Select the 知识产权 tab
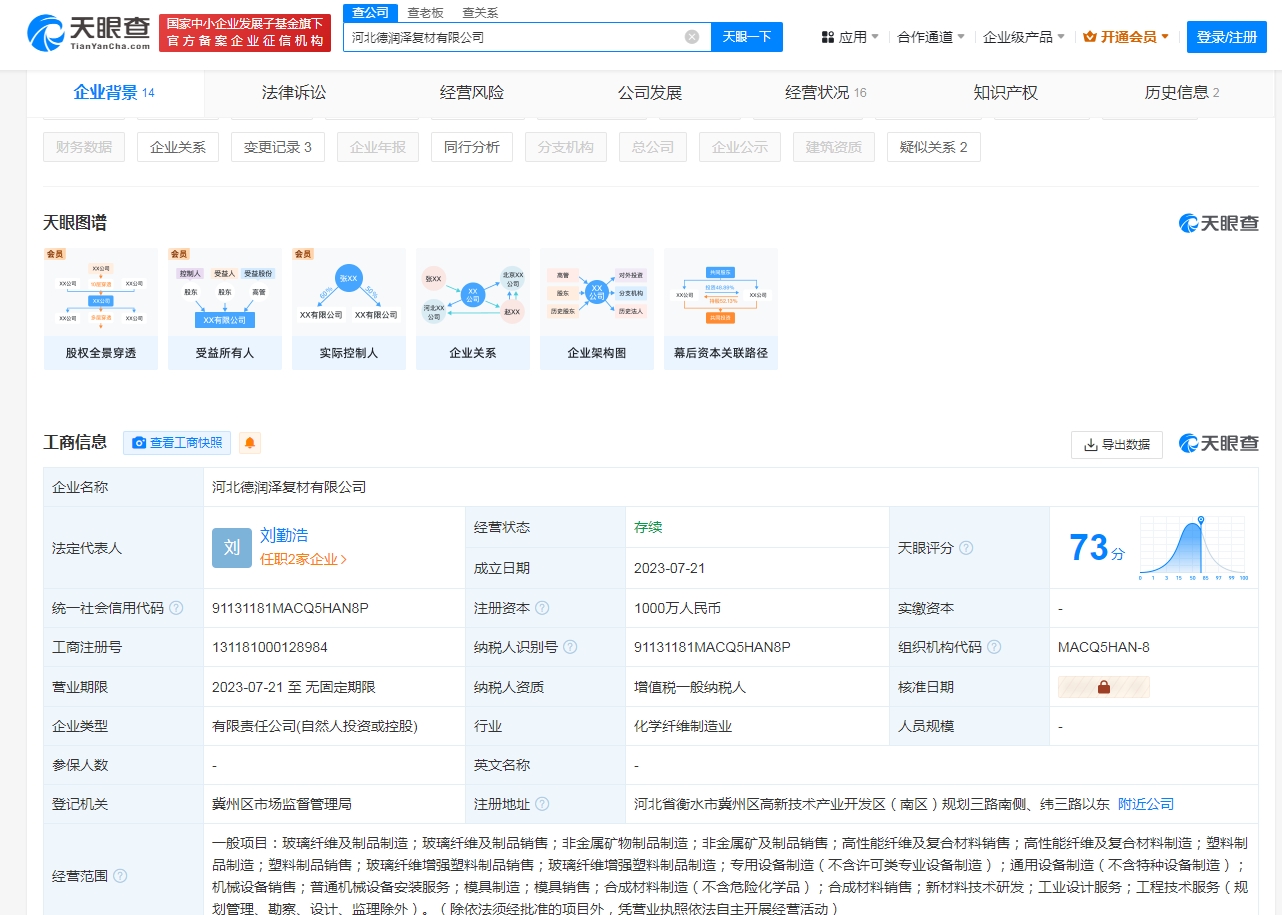This screenshot has width=1282, height=915. coord(1006,93)
